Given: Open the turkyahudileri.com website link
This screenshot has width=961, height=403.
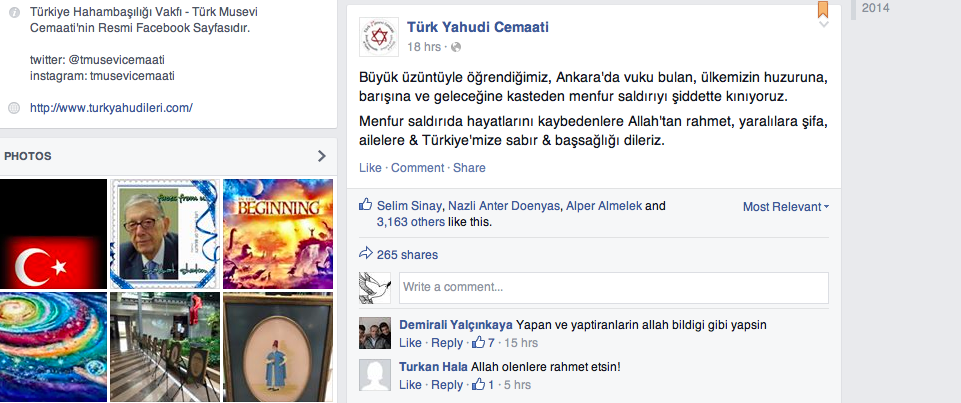Looking at the screenshot, I should tap(111, 108).
